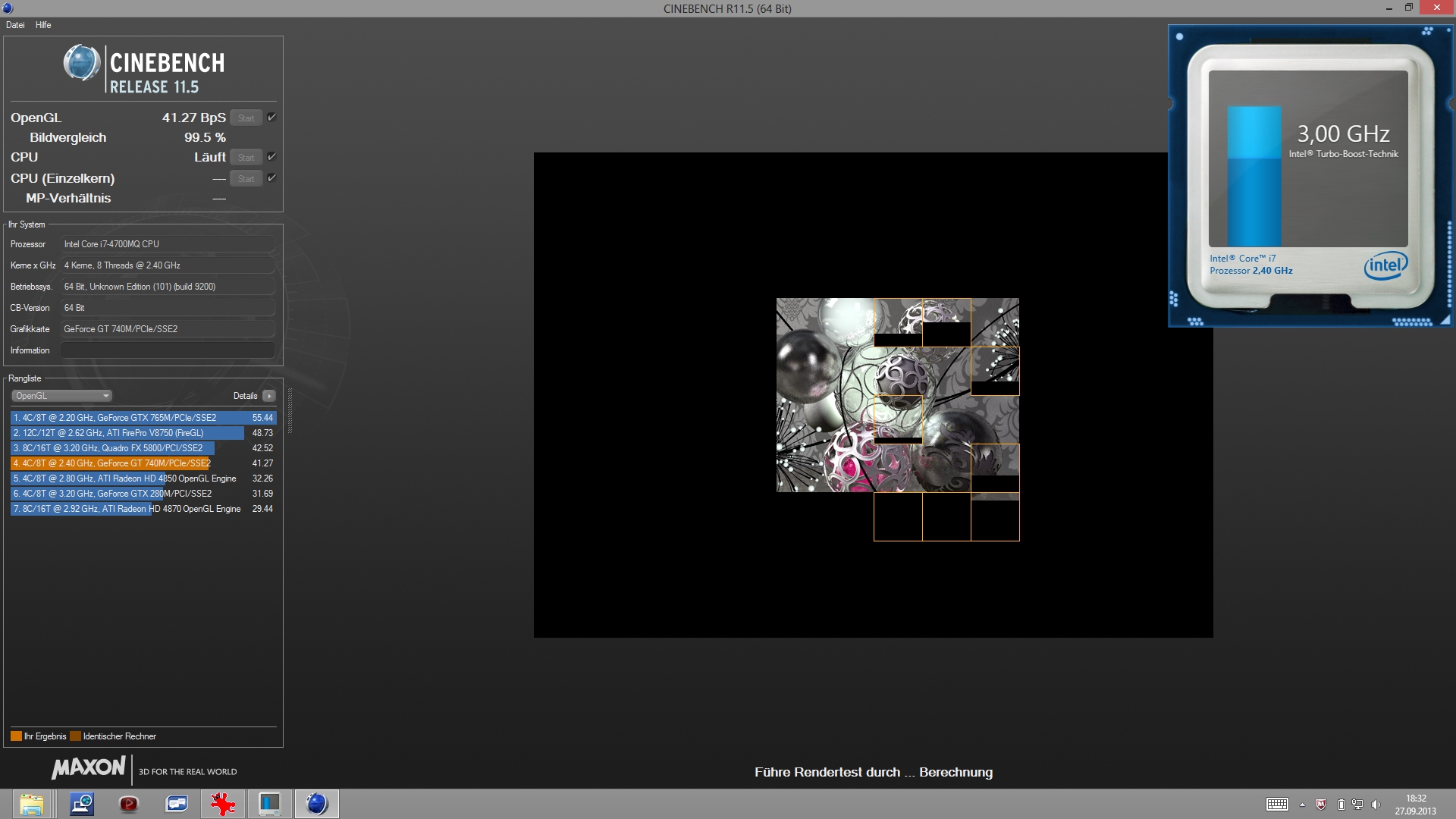Open the OpenGL ranking dropdown
1456x819 pixels.
pos(61,396)
